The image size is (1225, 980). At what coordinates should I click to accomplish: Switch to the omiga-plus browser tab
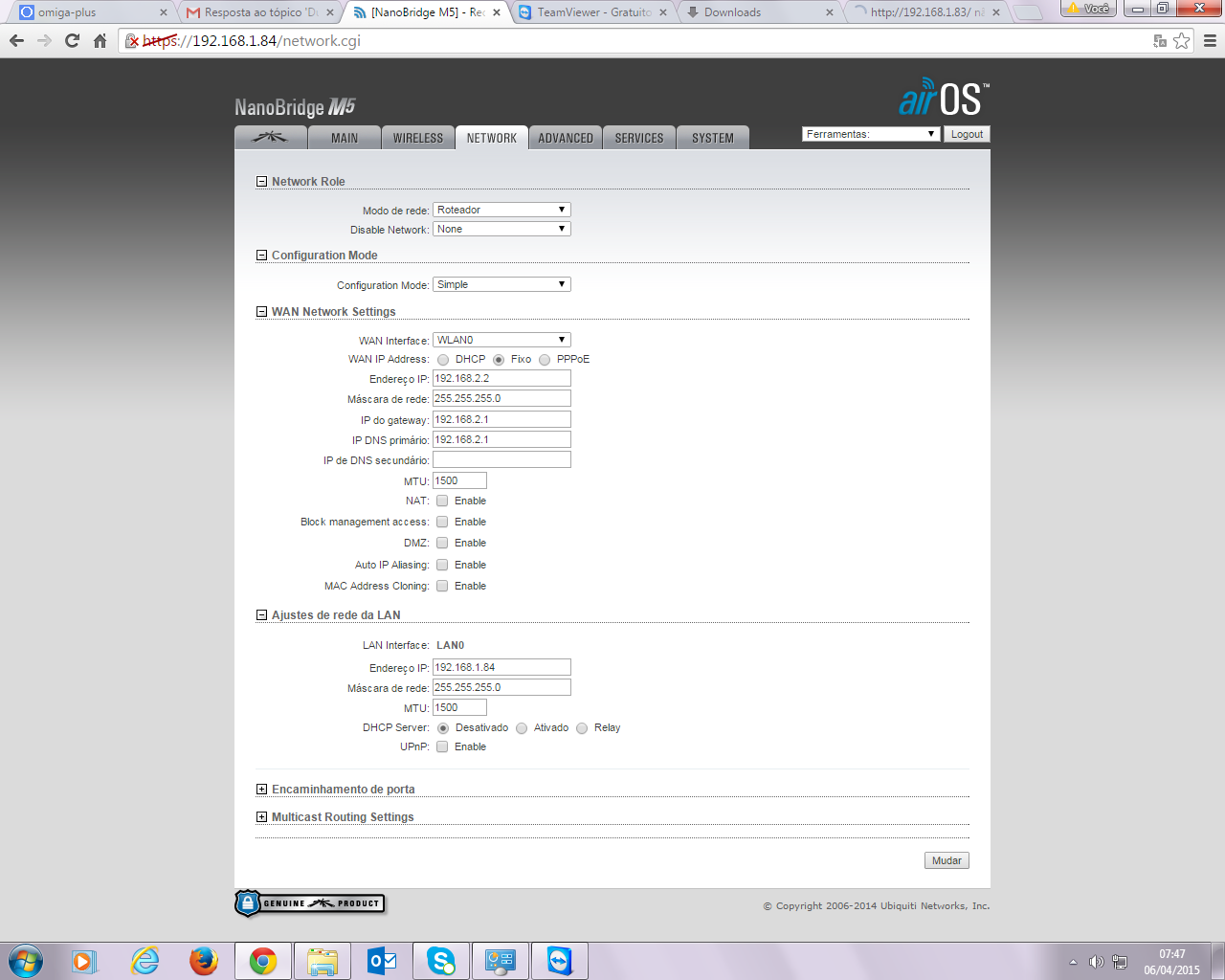pyautogui.click(x=91, y=12)
